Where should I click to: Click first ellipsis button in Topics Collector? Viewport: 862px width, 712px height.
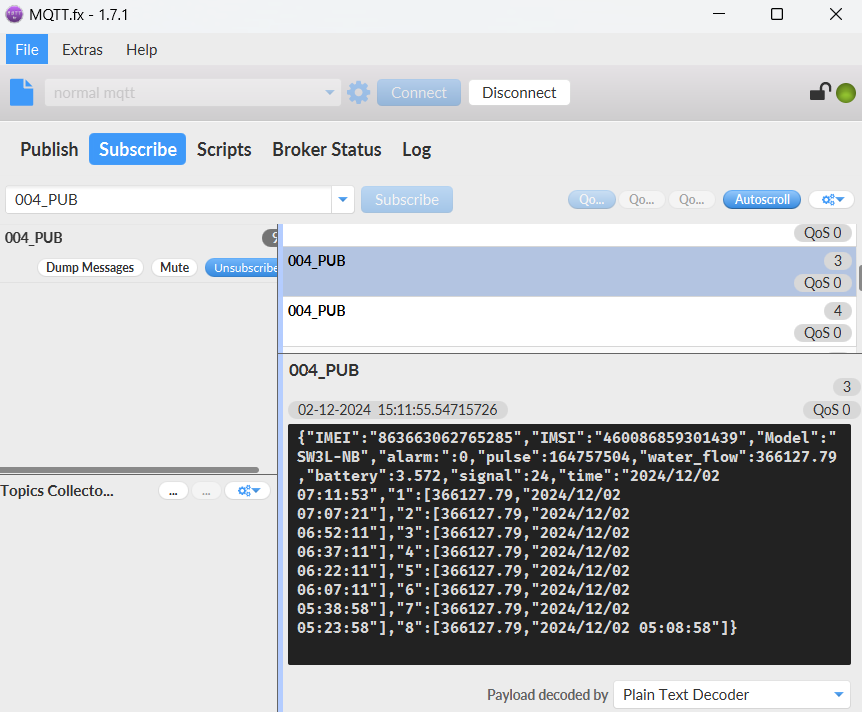(x=173, y=490)
